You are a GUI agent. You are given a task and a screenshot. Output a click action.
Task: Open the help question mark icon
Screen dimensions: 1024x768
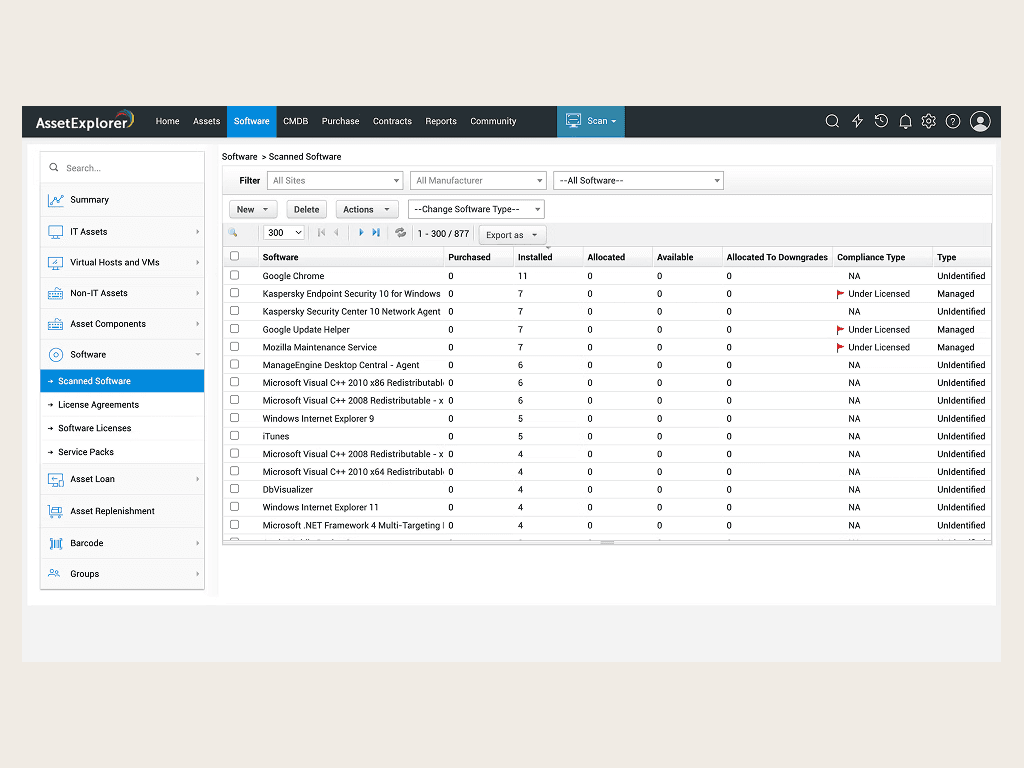(953, 121)
